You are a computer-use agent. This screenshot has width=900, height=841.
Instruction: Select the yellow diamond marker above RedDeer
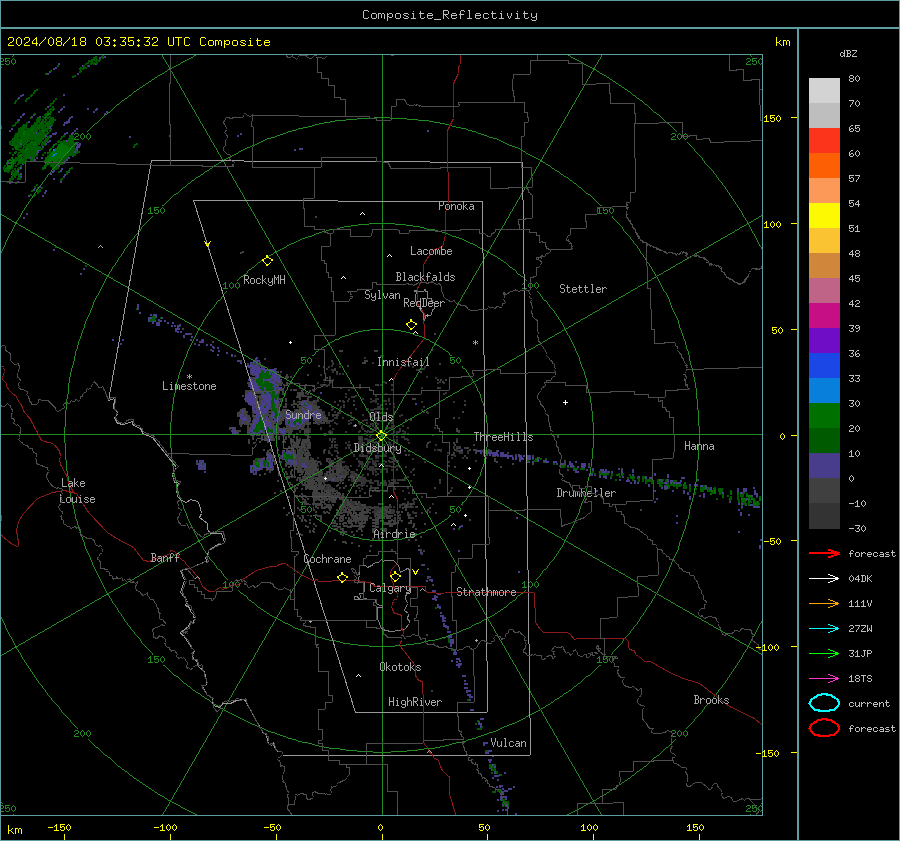tap(411, 325)
